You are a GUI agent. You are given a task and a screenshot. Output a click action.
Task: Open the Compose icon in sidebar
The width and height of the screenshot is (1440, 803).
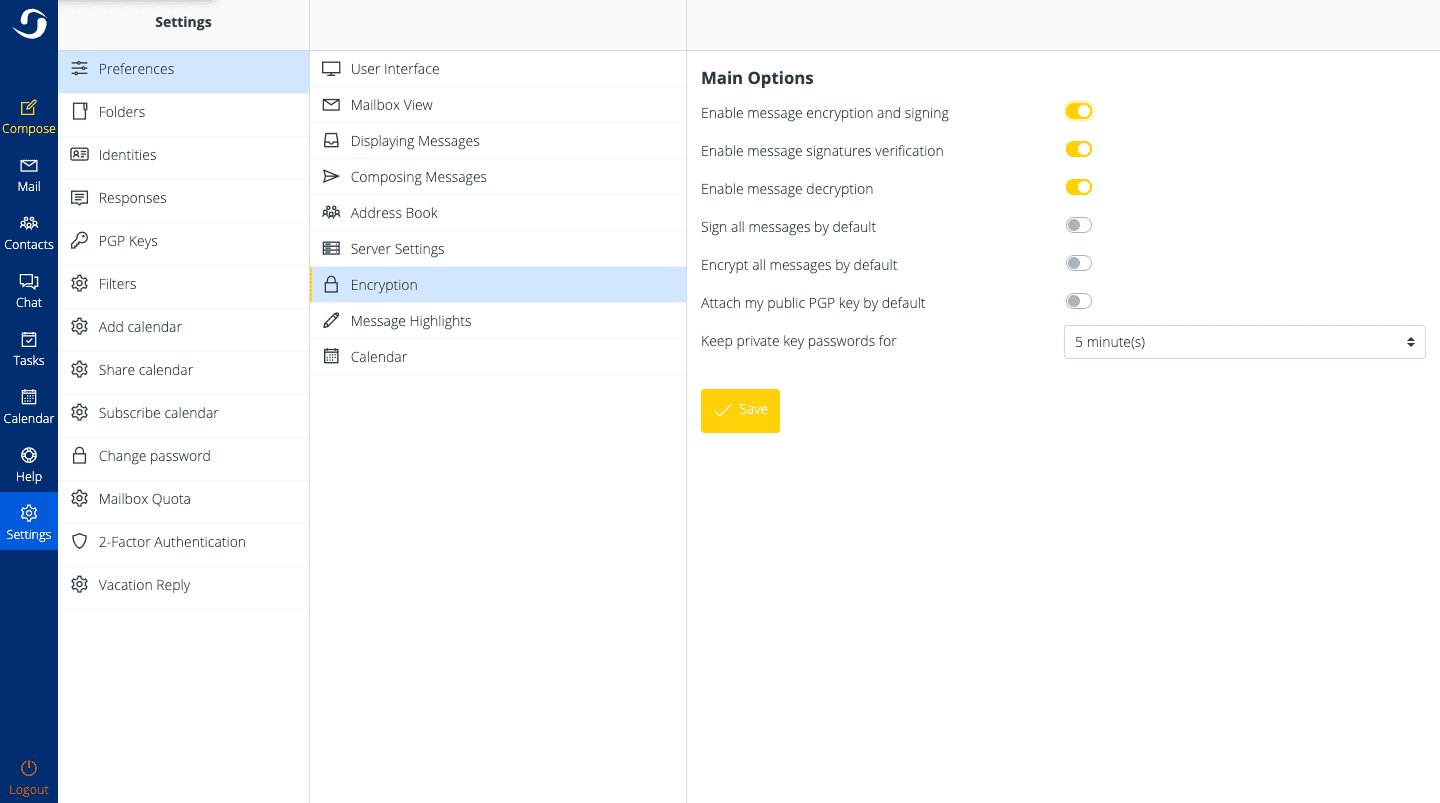(x=29, y=108)
